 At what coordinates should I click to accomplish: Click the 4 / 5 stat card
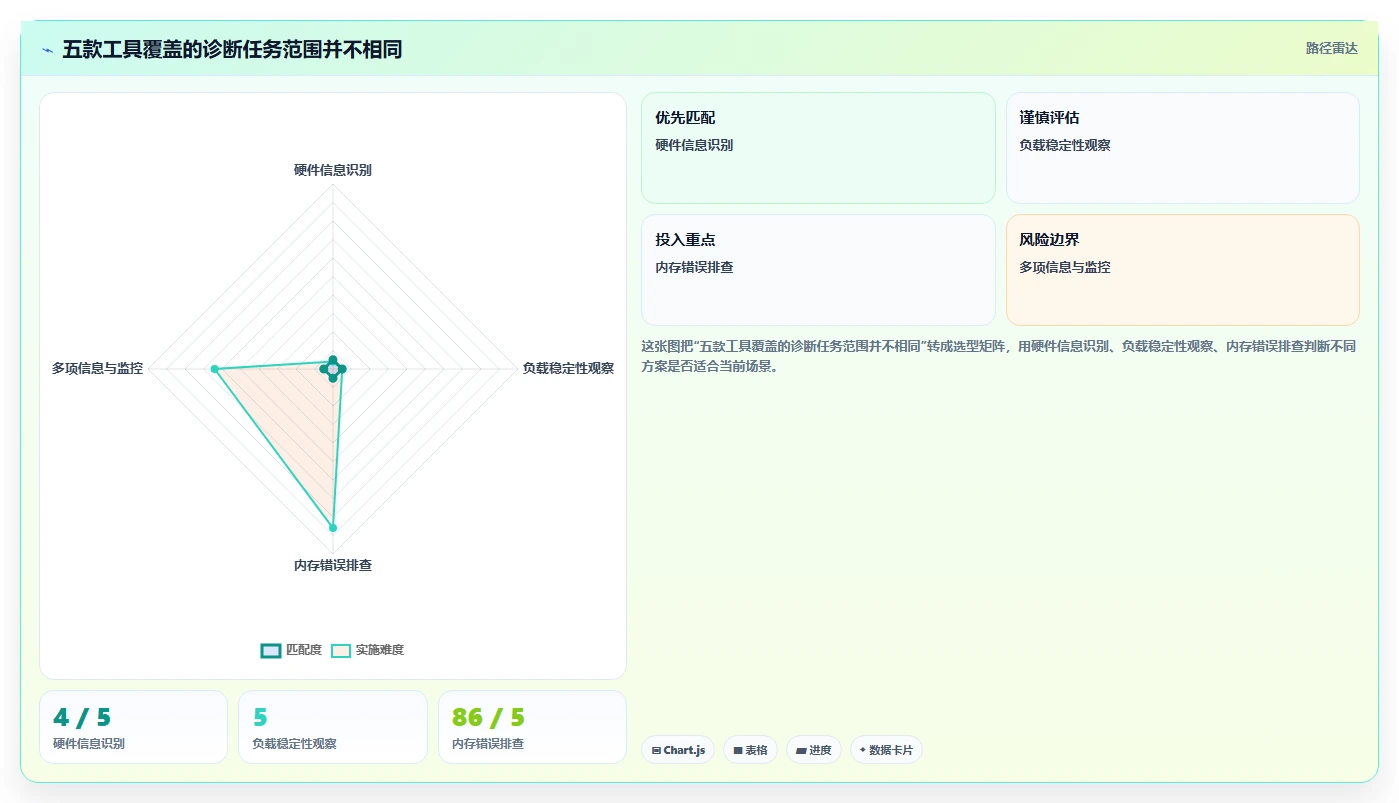[133, 727]
